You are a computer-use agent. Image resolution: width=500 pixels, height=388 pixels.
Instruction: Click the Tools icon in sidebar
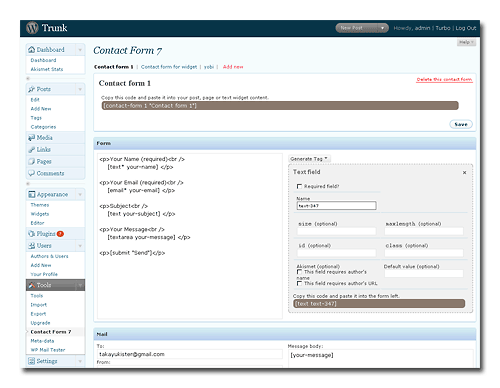(32, 285)
